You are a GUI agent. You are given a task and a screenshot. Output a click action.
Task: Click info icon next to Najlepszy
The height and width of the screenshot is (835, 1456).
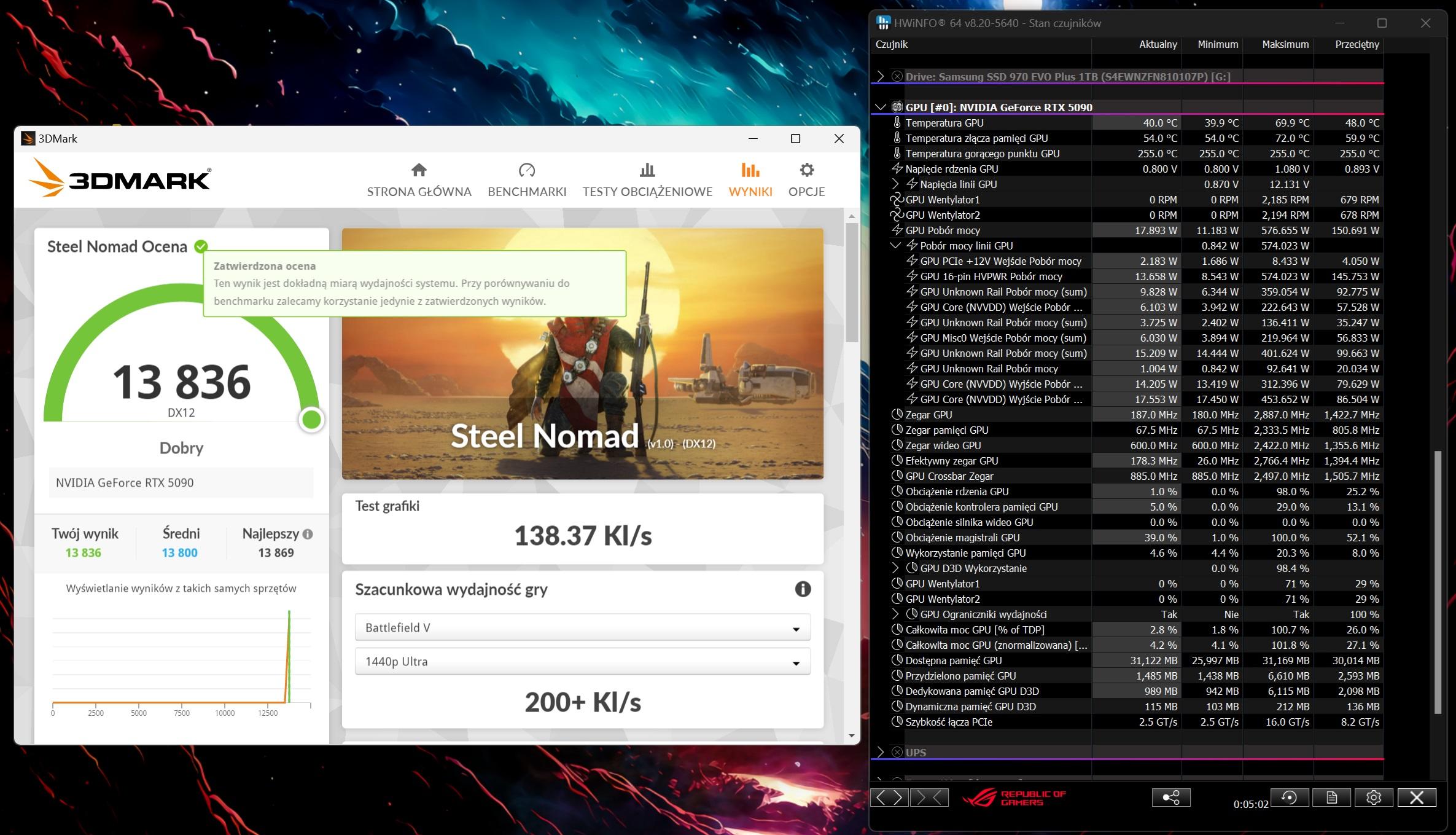point(308,535)
